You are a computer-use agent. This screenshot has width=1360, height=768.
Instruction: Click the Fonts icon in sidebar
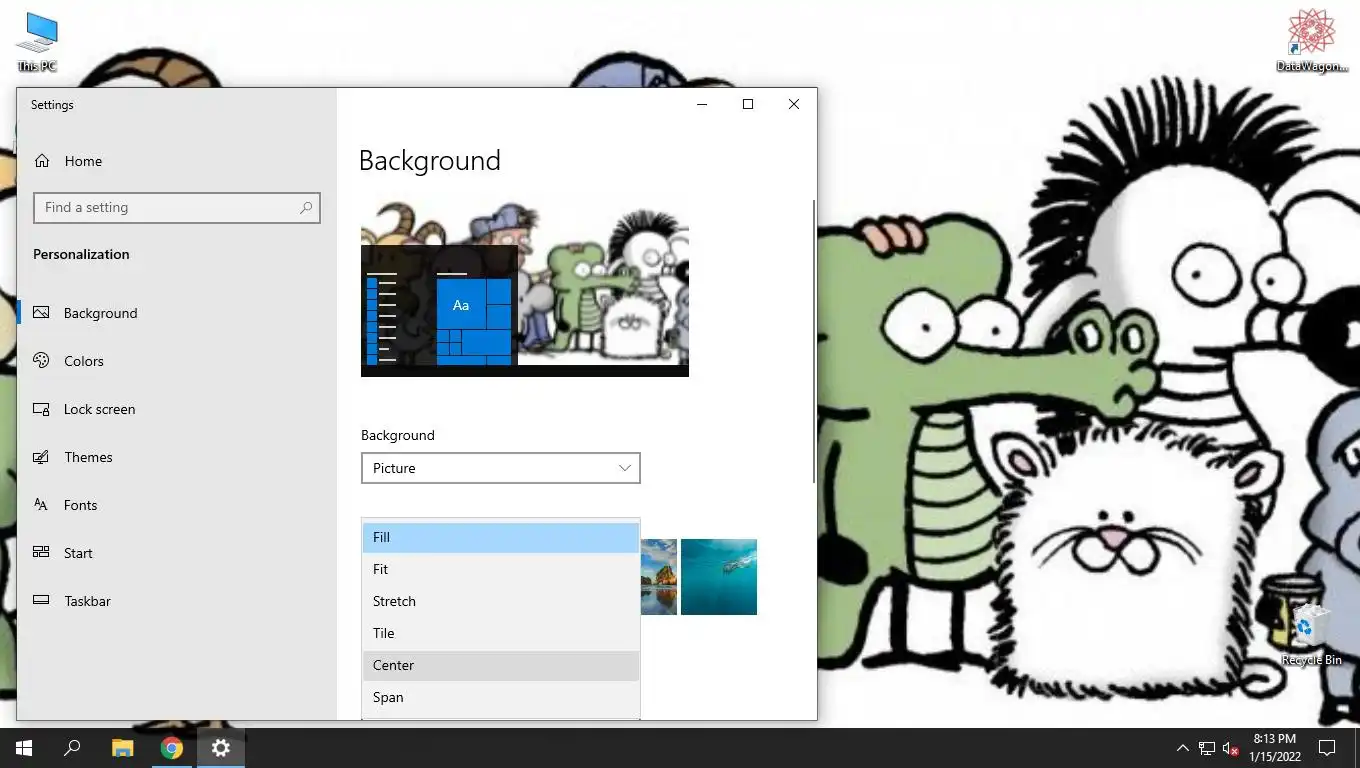click(x=42, y=505)
